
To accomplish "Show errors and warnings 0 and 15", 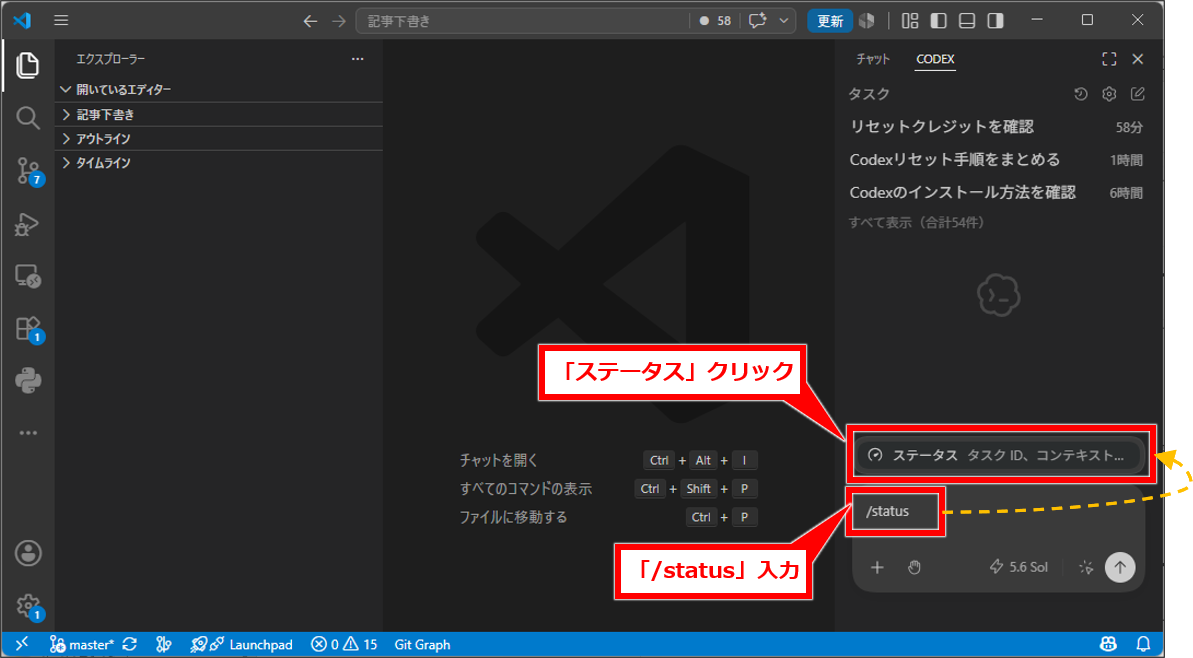I will tap(344, 644).
